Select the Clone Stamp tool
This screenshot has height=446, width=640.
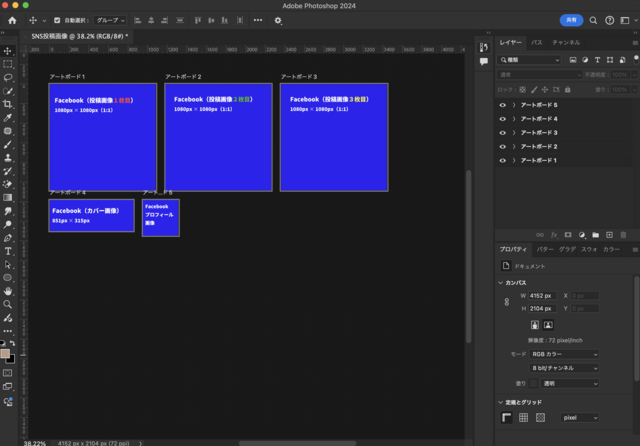[7, 158]
